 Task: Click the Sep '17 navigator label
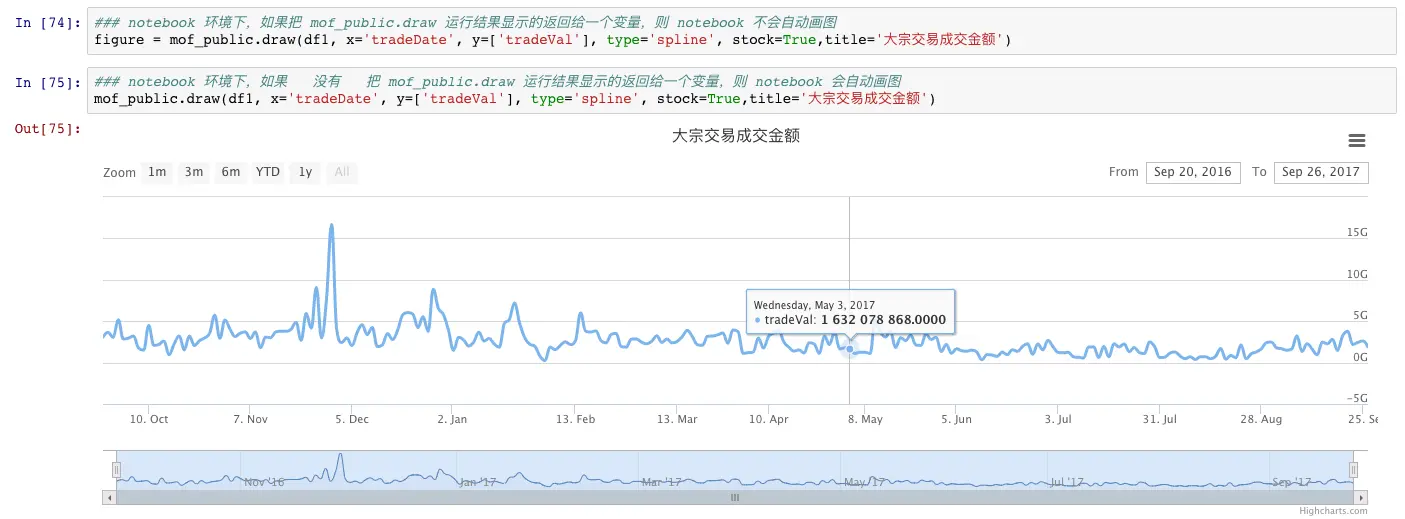pos(1294,482)
